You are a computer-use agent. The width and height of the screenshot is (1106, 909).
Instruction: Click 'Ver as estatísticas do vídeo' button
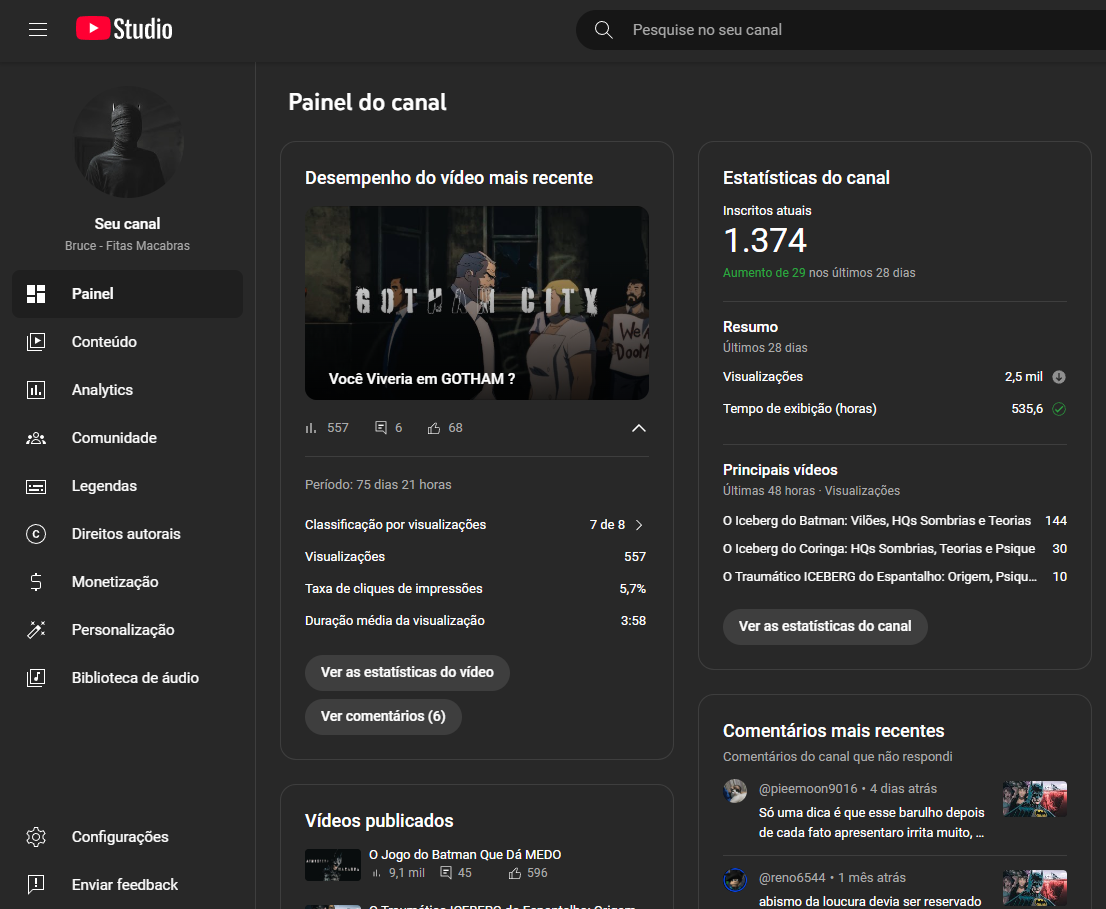tap(407, 673)
